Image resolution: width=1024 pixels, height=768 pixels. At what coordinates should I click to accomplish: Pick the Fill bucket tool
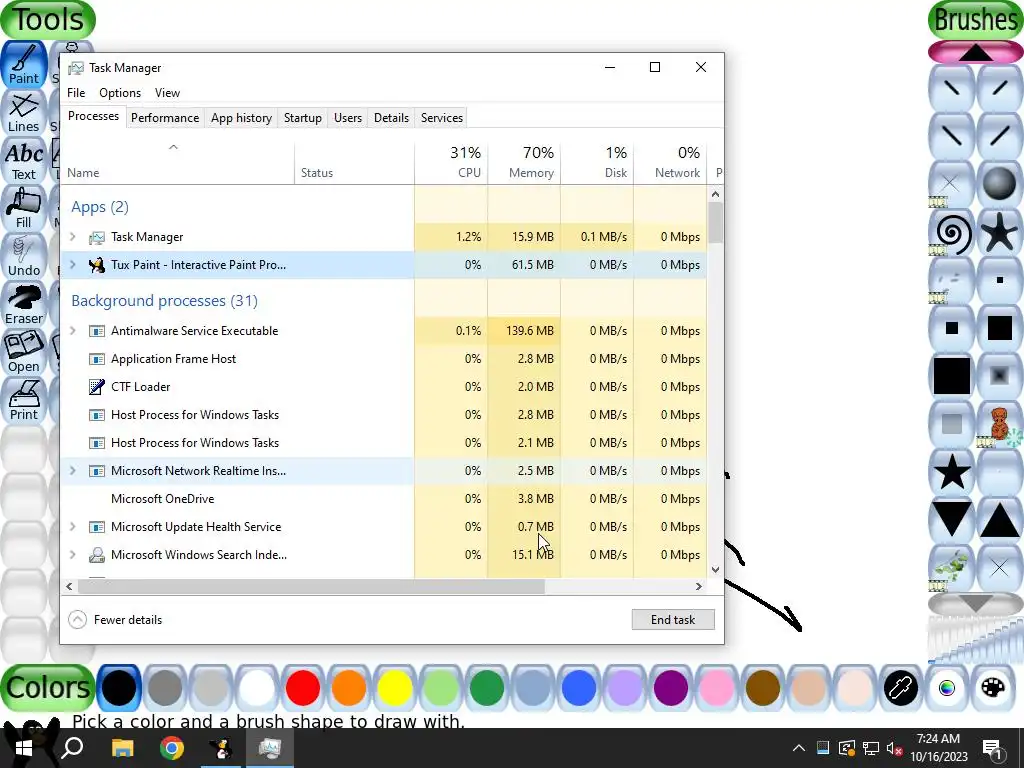click(24, 208)
